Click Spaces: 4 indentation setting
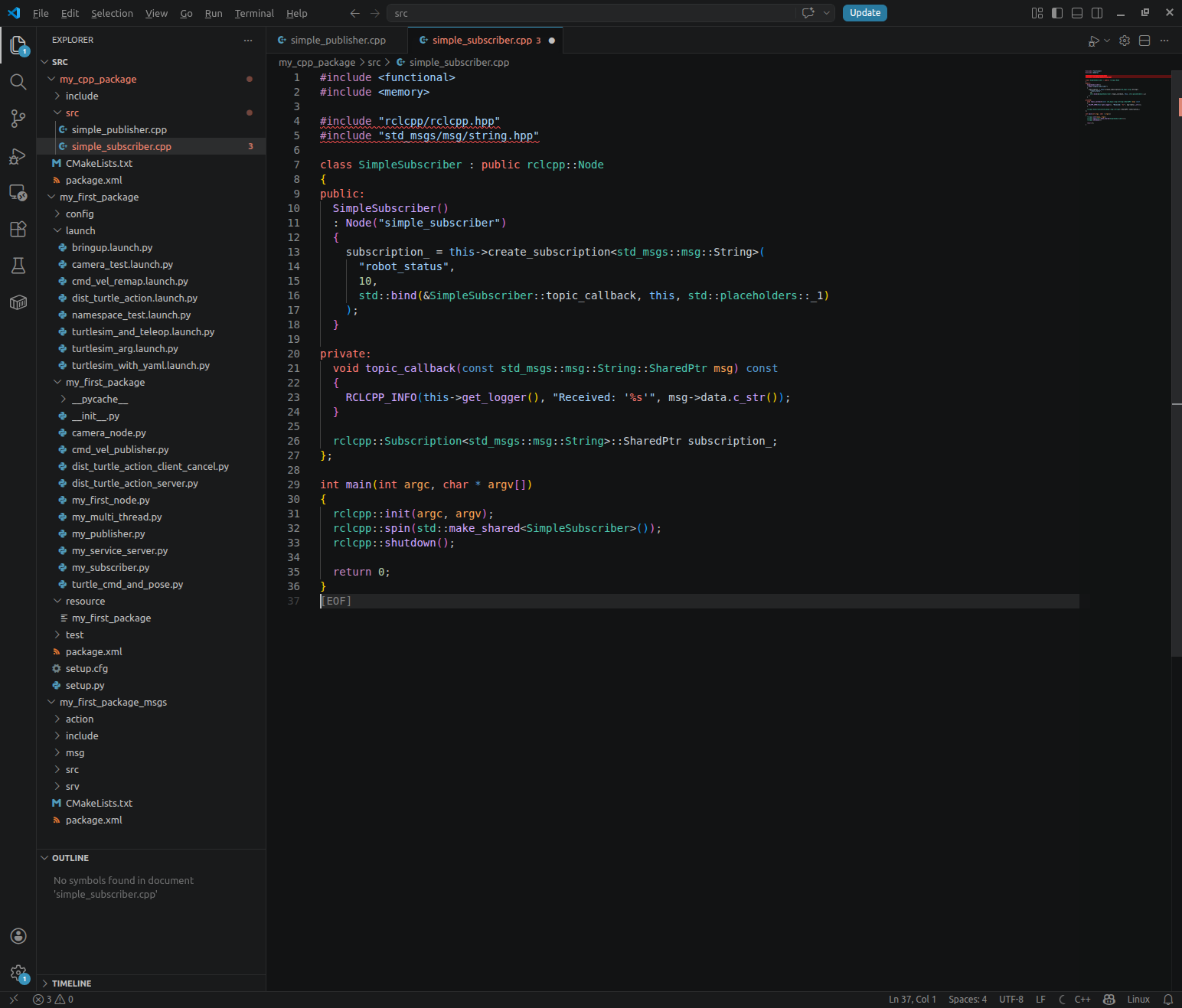 (967, 1000)
